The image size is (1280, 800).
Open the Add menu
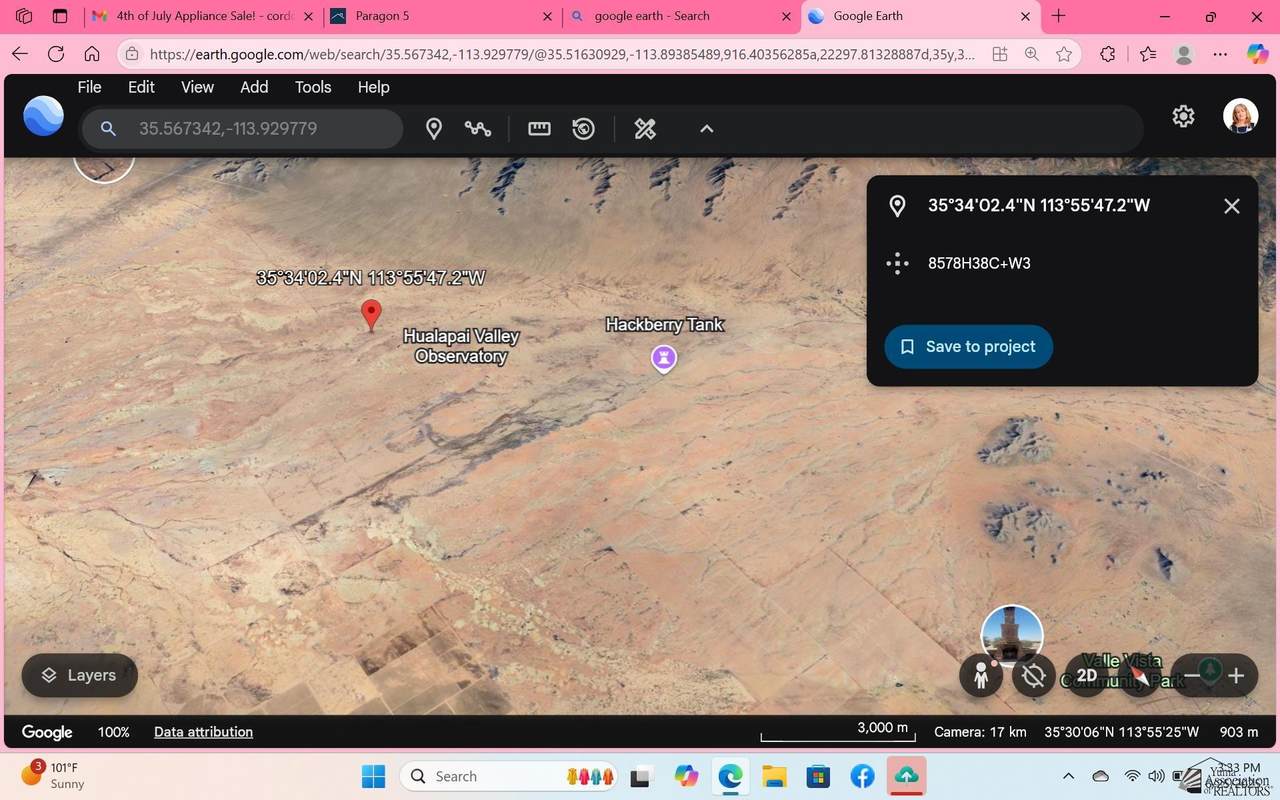pos(254,87)
